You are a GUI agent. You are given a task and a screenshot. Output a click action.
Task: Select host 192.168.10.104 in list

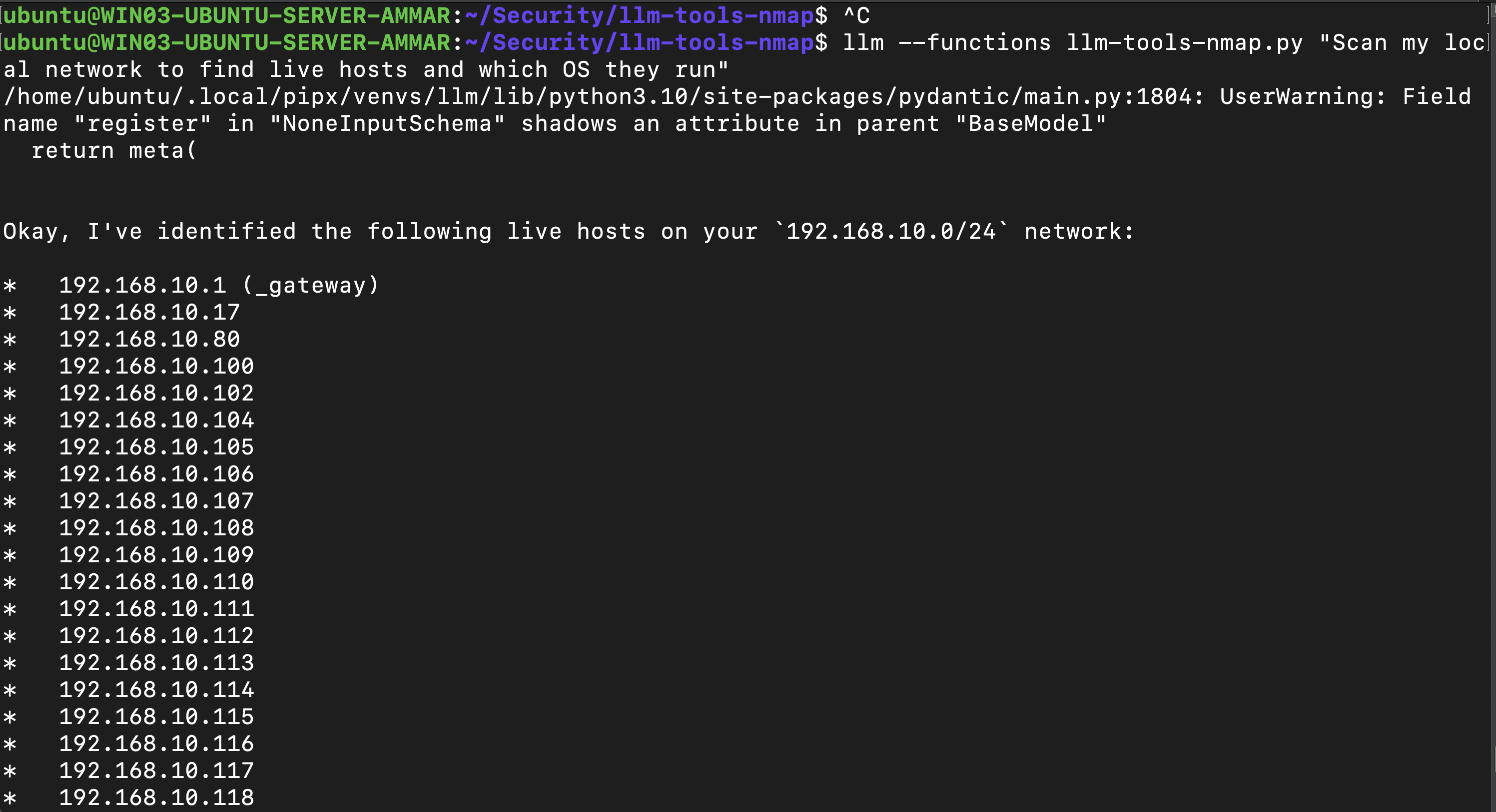156,420
